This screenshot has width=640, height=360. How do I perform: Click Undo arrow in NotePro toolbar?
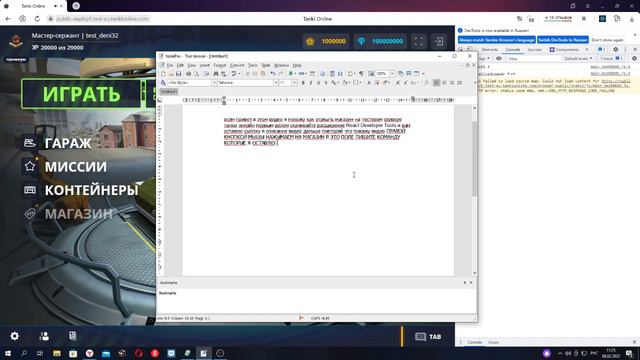point(272,74)
